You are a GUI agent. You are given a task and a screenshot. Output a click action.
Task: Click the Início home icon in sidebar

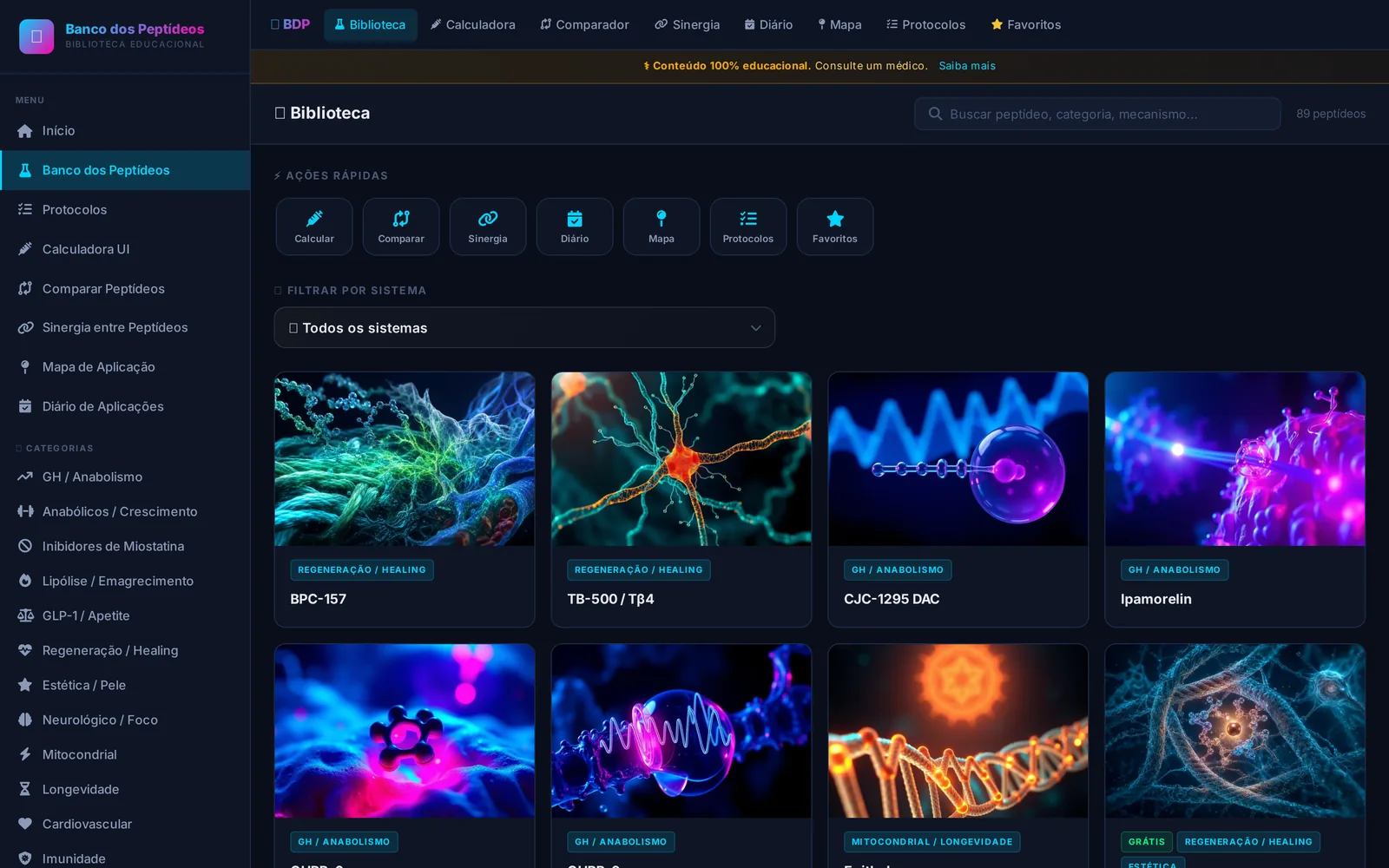click(25, 131)
